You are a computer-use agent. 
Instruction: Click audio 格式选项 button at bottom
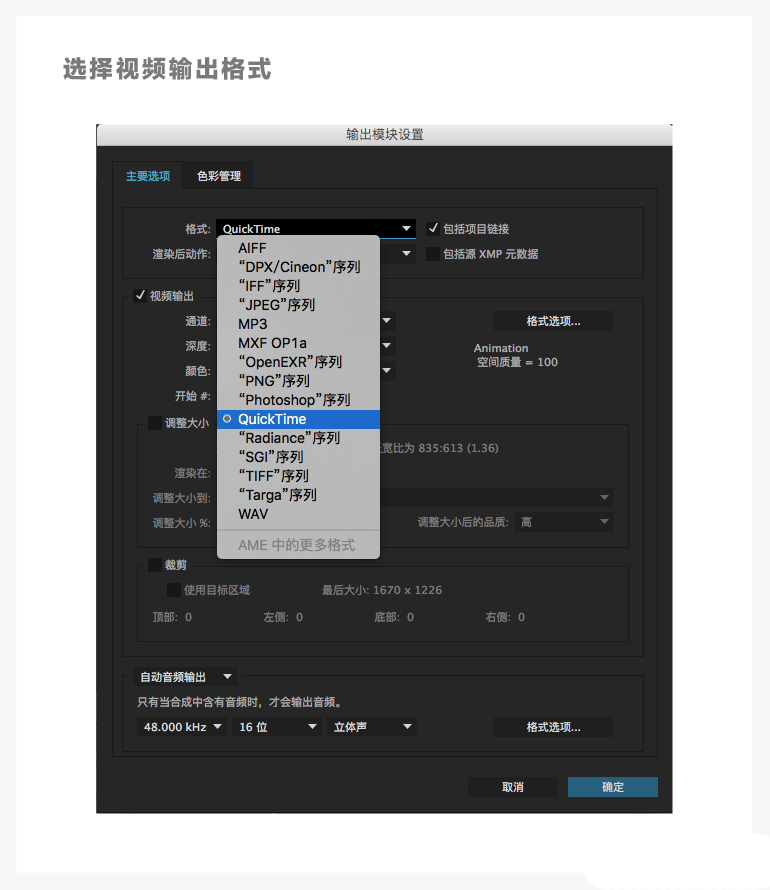point(554,727)
